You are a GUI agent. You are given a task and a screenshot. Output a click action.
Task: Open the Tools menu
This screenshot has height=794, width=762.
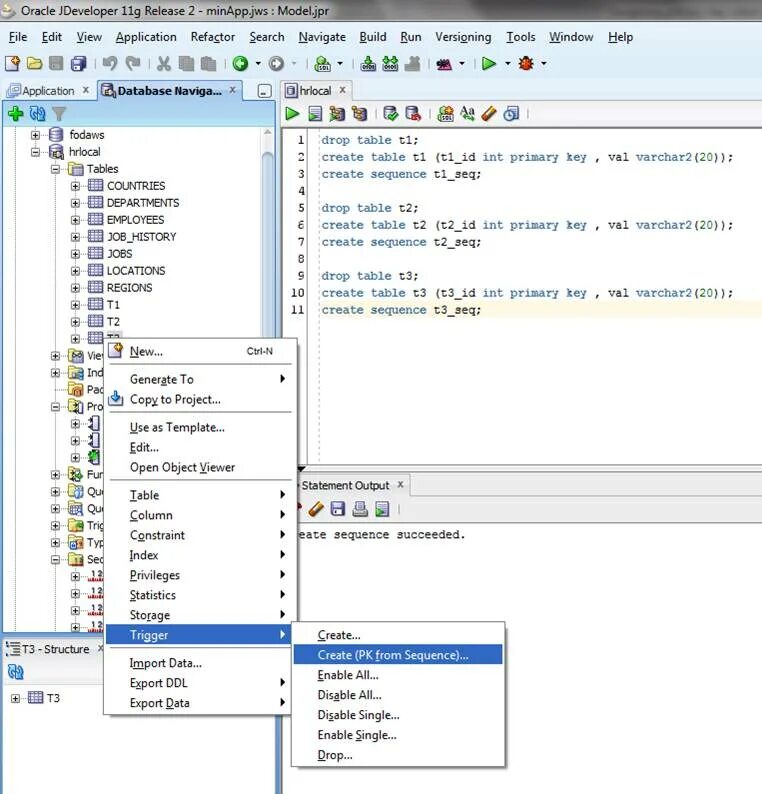click(520, 37)
